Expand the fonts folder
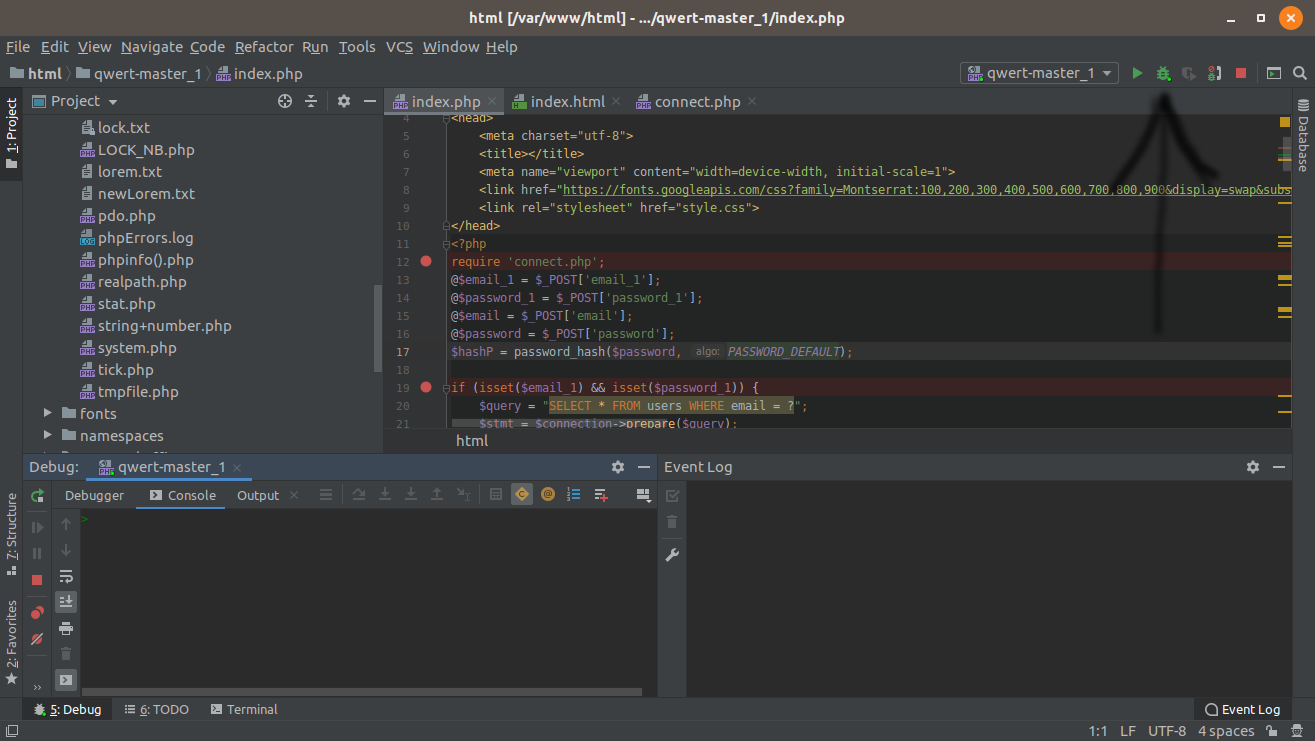This screenshot has width=1315, height=741. (x=48, y=413)
